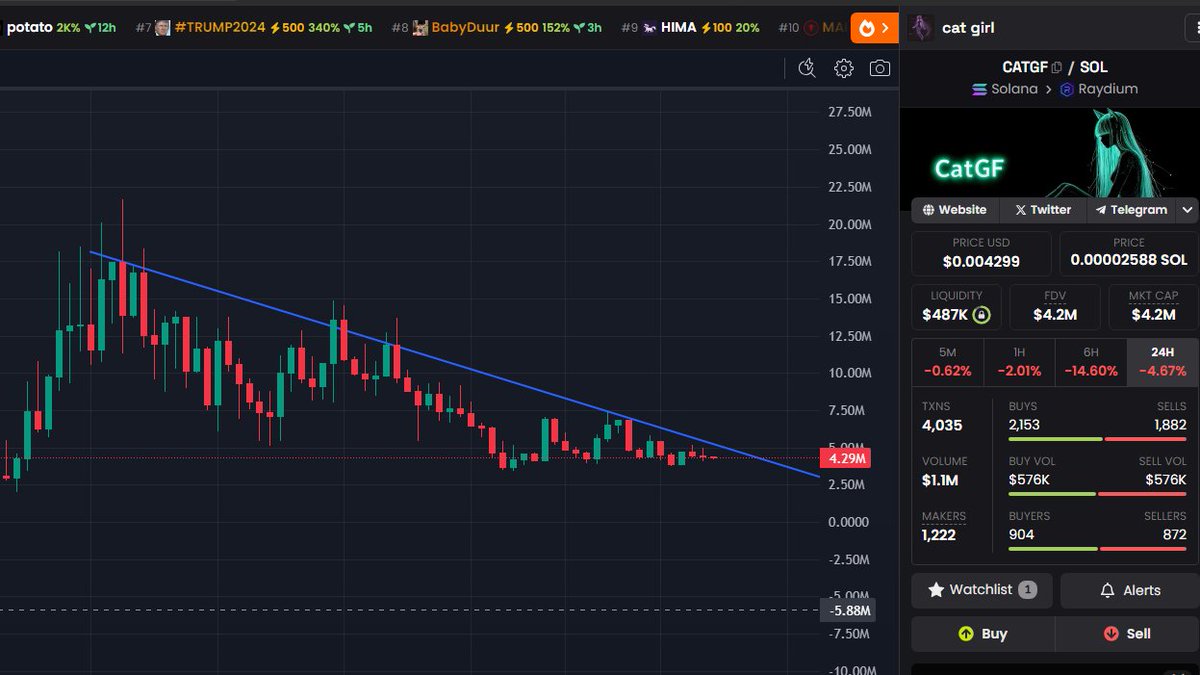Image resolution: width=1200 pixels, height=675 pixels.
Task: Click the liquidity lock icon
Action: [x=982, y=315]
